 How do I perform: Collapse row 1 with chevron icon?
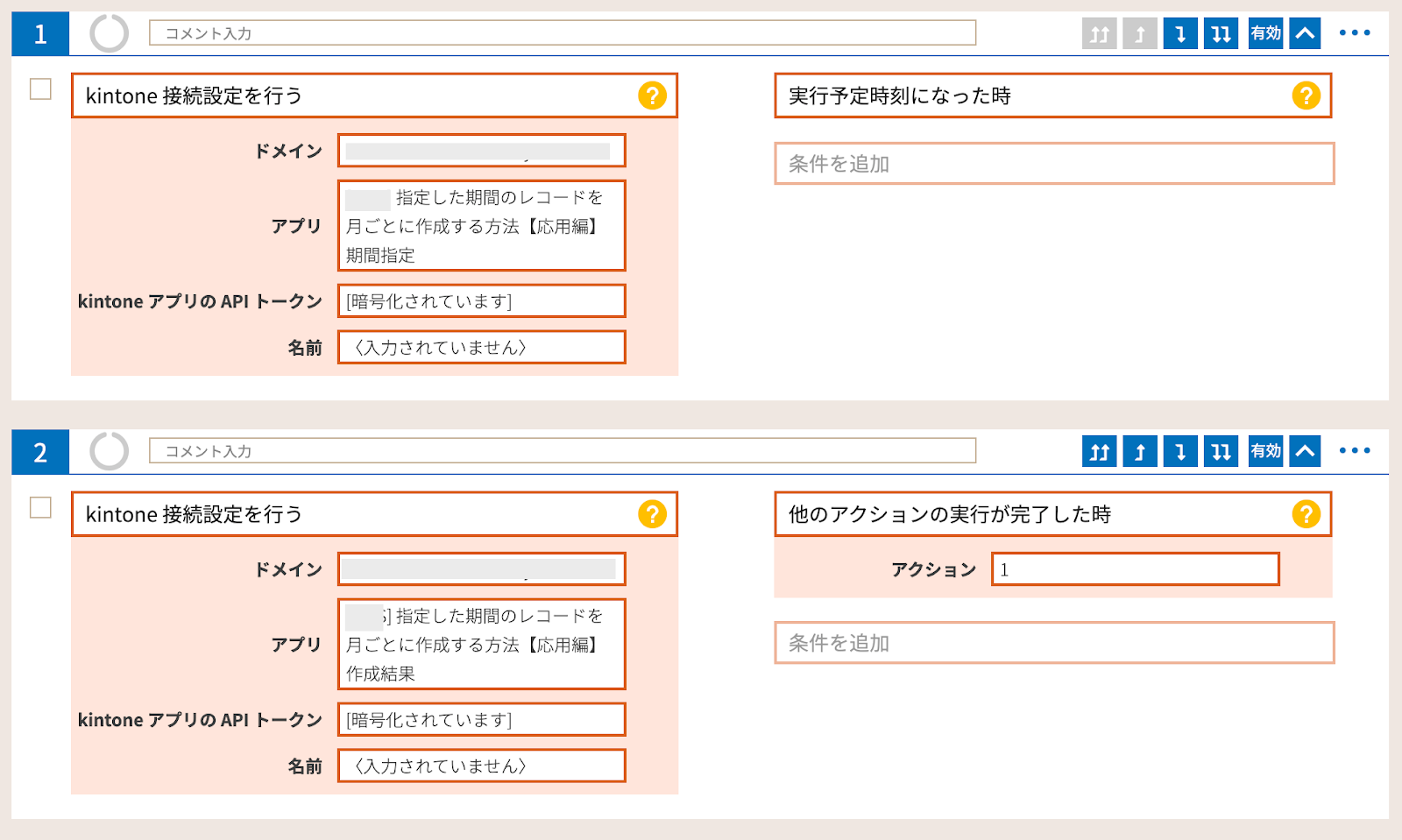[x=1305, y=33]
